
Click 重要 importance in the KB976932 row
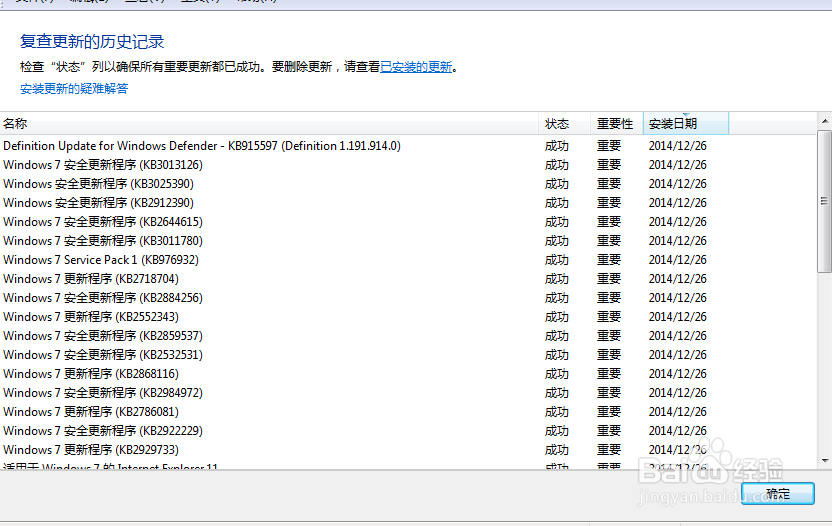(x=609, y=260)
